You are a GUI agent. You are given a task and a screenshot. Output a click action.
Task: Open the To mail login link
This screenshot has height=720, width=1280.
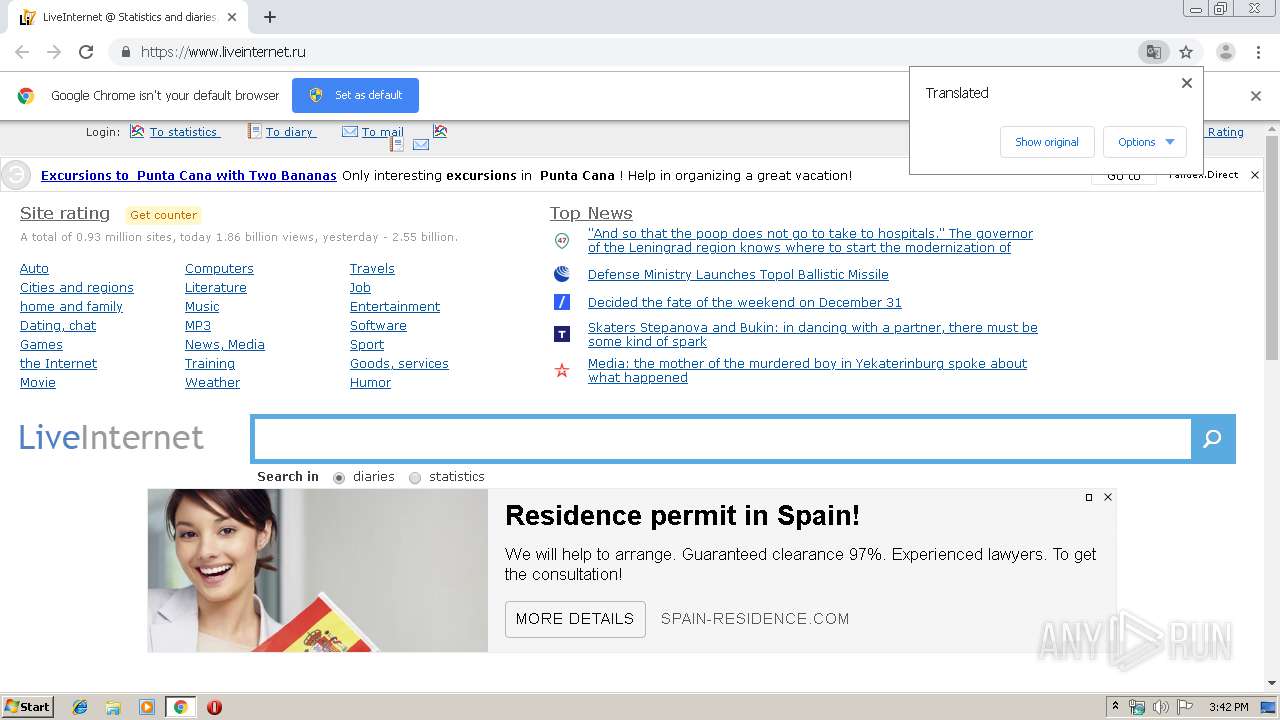pyautogui.click(x=383, y=132)
